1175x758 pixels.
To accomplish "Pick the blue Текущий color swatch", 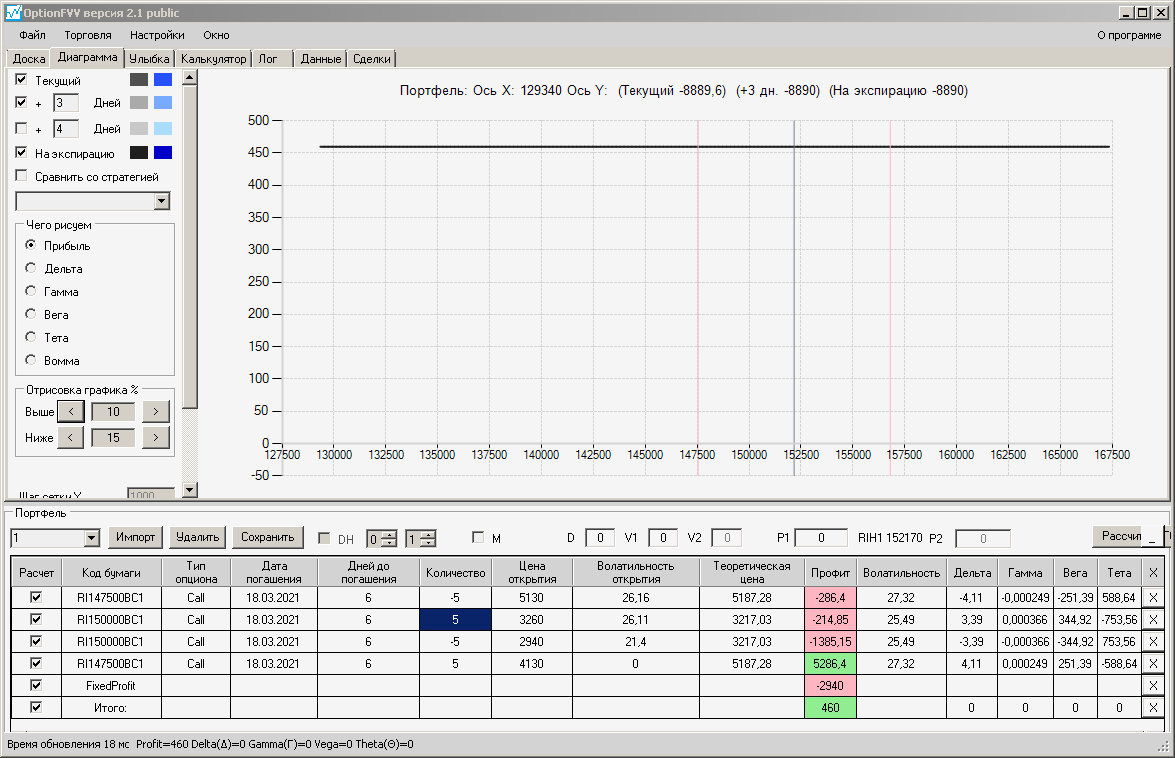I will click(163, 79).
